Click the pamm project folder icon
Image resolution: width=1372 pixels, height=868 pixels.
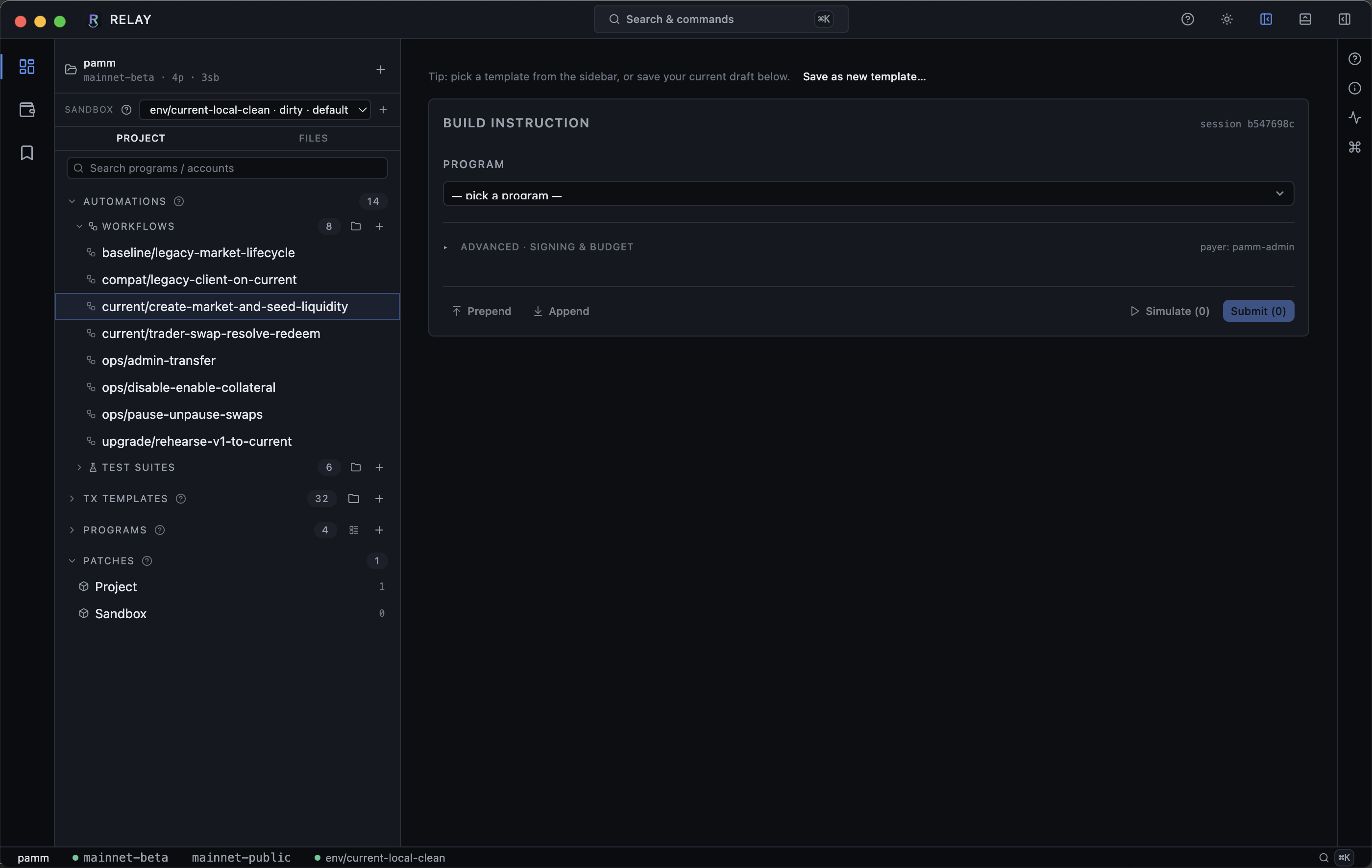(71, 70)
